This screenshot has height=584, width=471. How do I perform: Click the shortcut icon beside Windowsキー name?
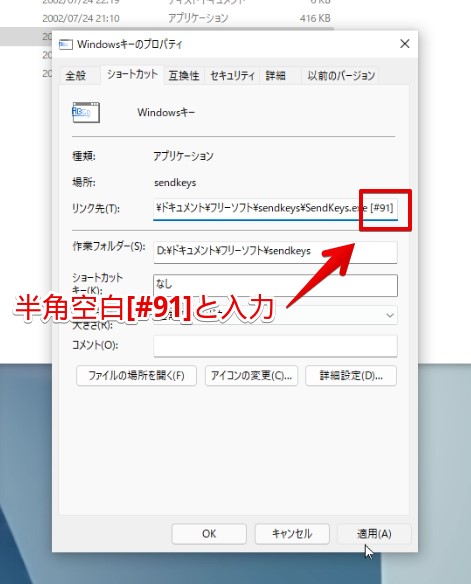click(x=86, y=112)
